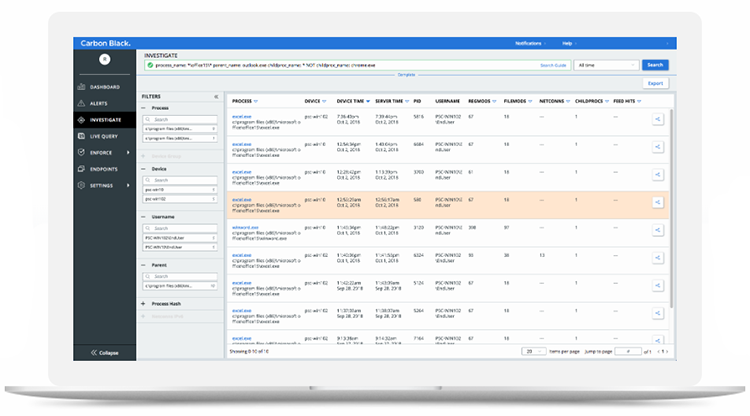Open the Live Query icon in the sidebar
750x416 pixels.
click(81, 136)
